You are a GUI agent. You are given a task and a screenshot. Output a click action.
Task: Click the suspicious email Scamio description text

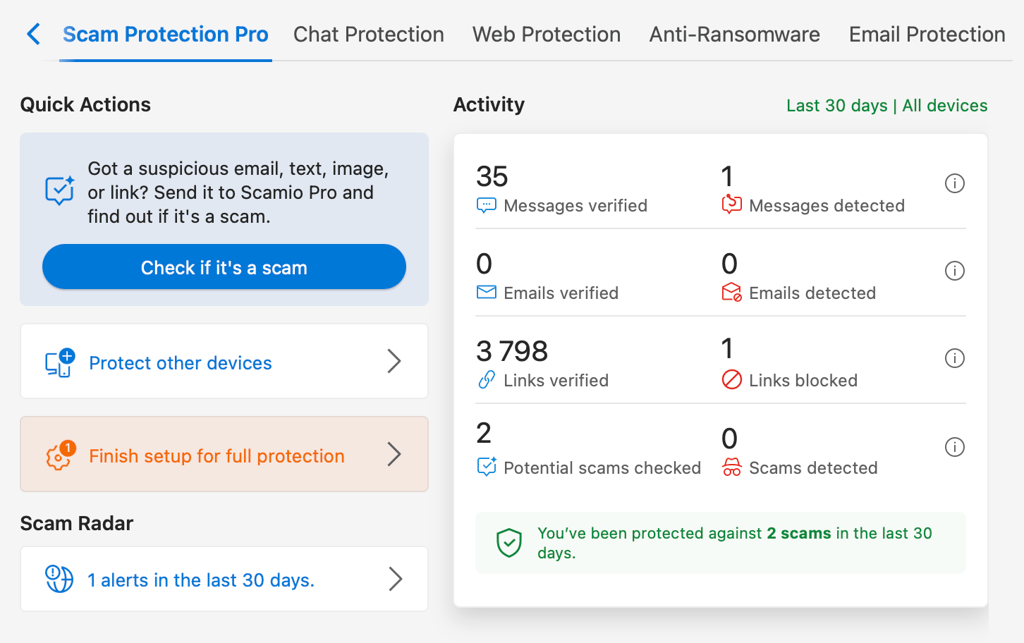[238, 193]
